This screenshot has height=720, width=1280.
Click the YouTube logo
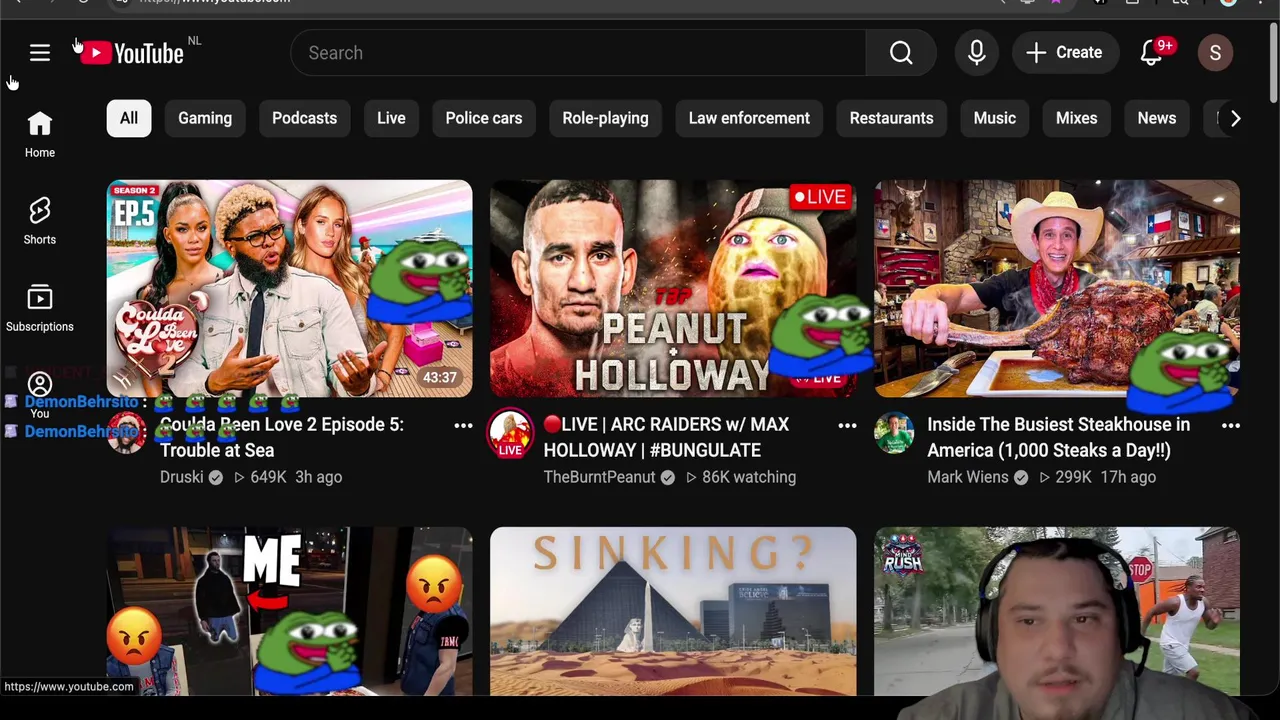pyautogui.click(x=134, y=53)
